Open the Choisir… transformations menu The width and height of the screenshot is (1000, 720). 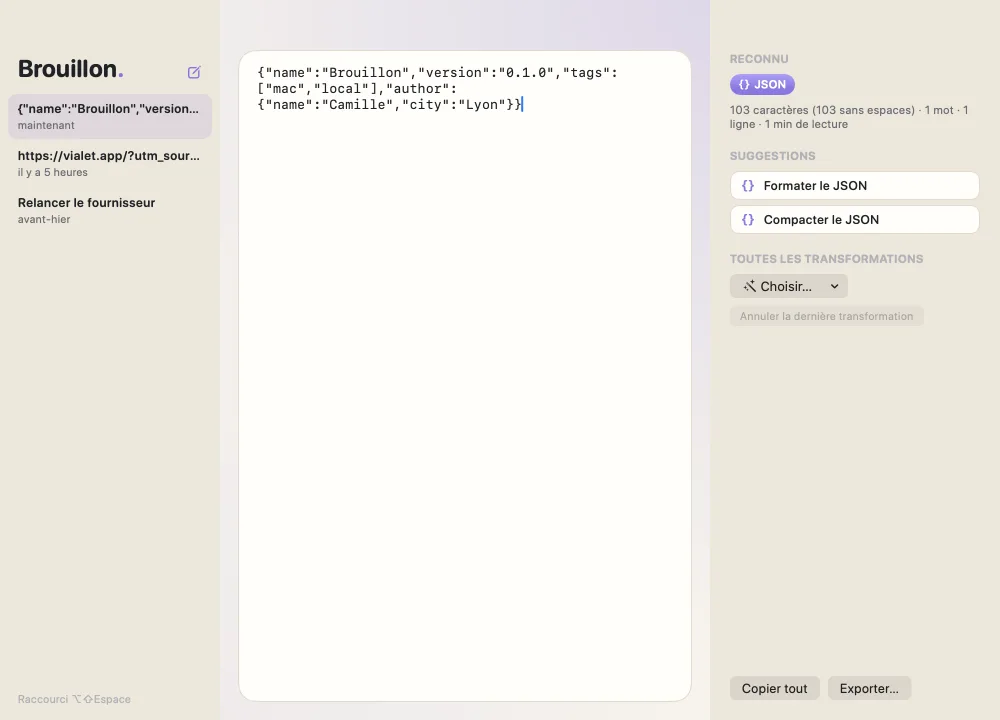(789, 286)
